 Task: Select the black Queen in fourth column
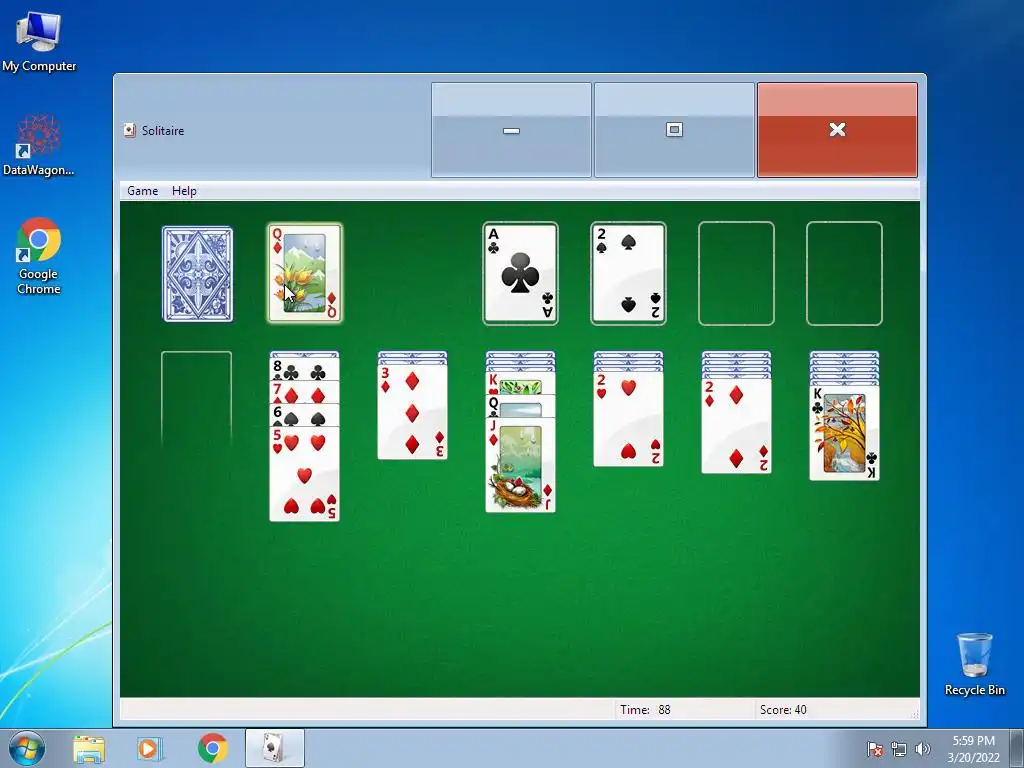(x=520, y=406)
